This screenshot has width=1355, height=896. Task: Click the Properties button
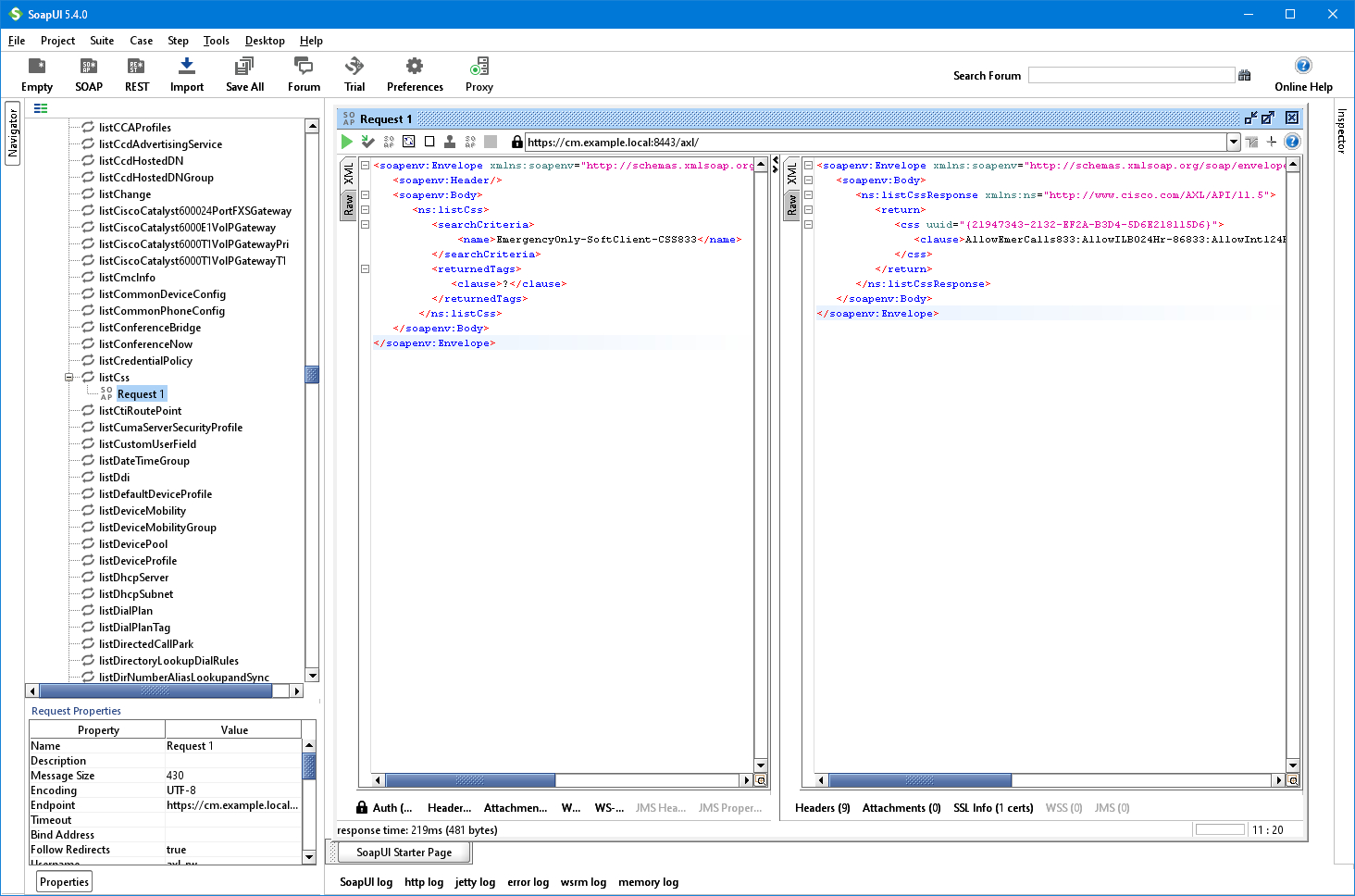63,881
